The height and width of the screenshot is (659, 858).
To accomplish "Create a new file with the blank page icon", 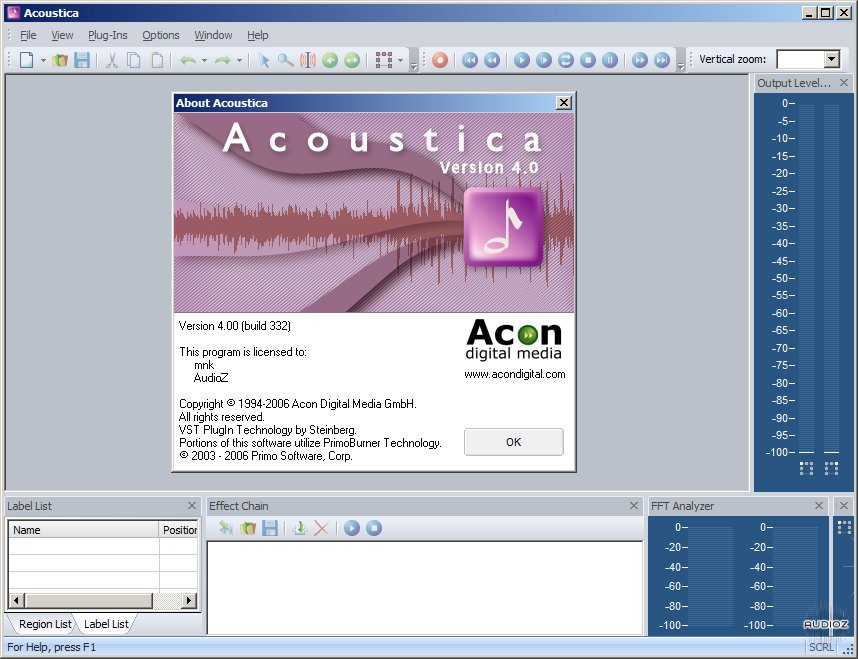I will click(x=26, y=60).
